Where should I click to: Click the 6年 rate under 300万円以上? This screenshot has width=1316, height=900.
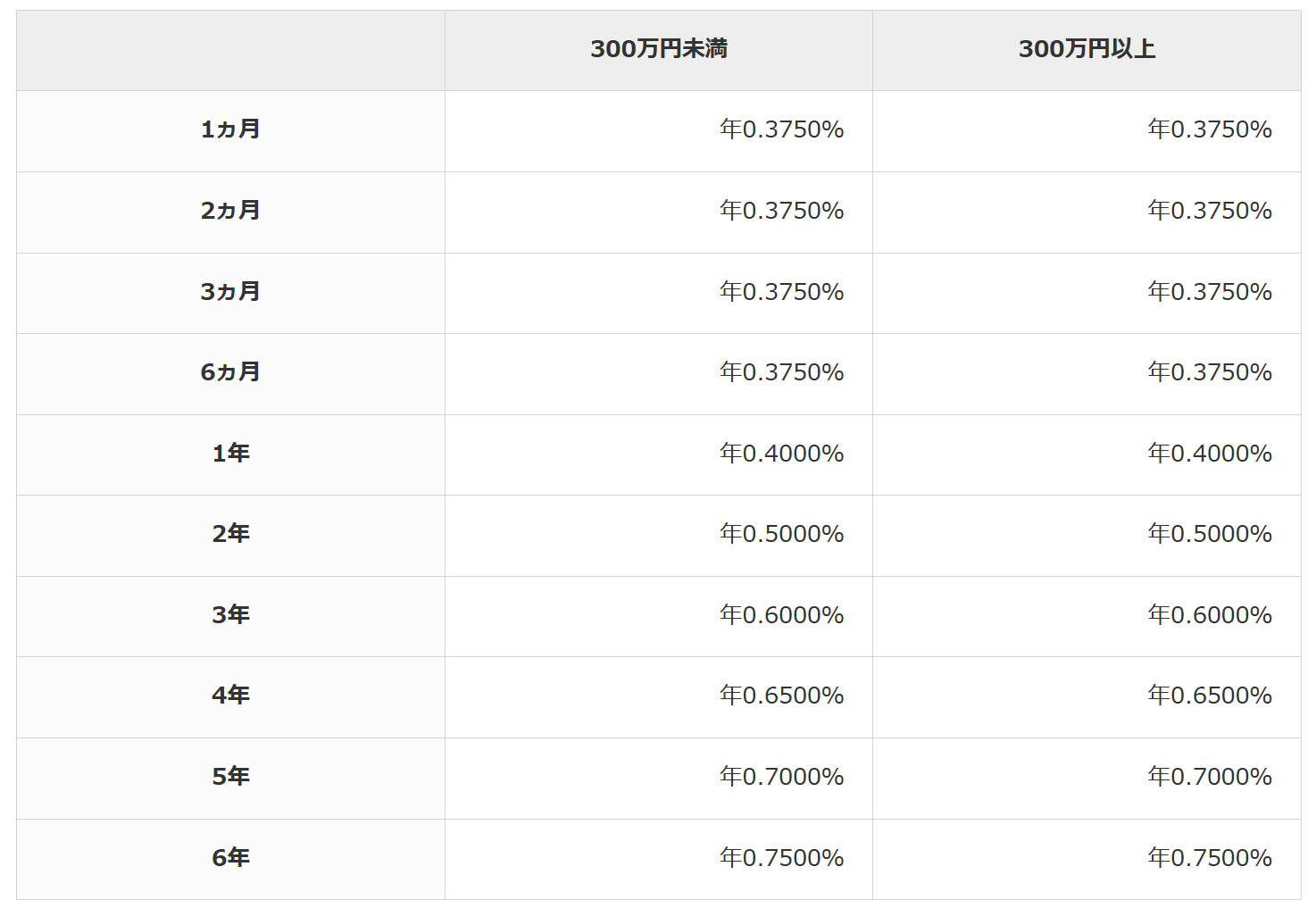click(x=1209, y=858)
